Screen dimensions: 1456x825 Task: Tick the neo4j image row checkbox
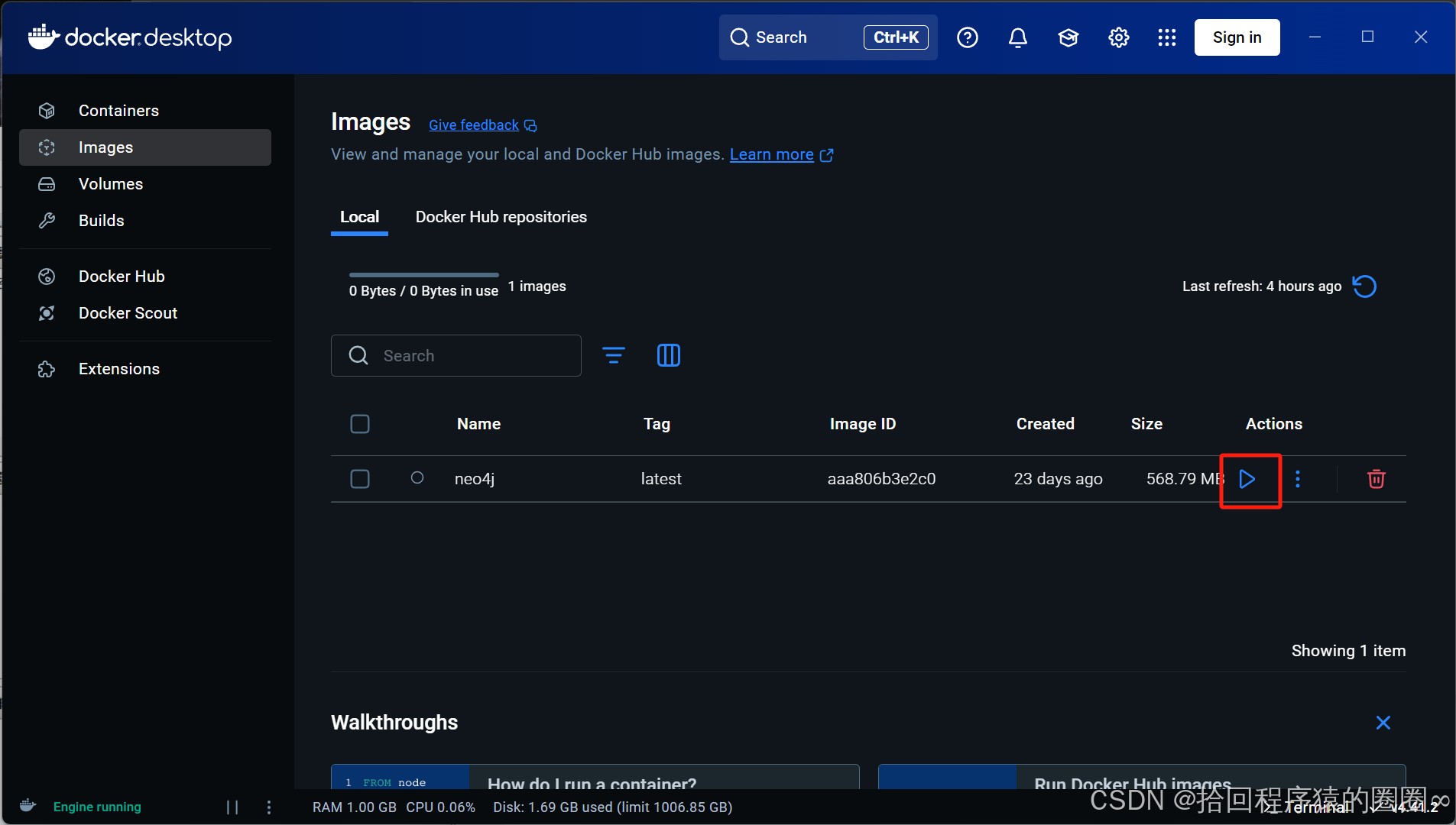(360, 479)
